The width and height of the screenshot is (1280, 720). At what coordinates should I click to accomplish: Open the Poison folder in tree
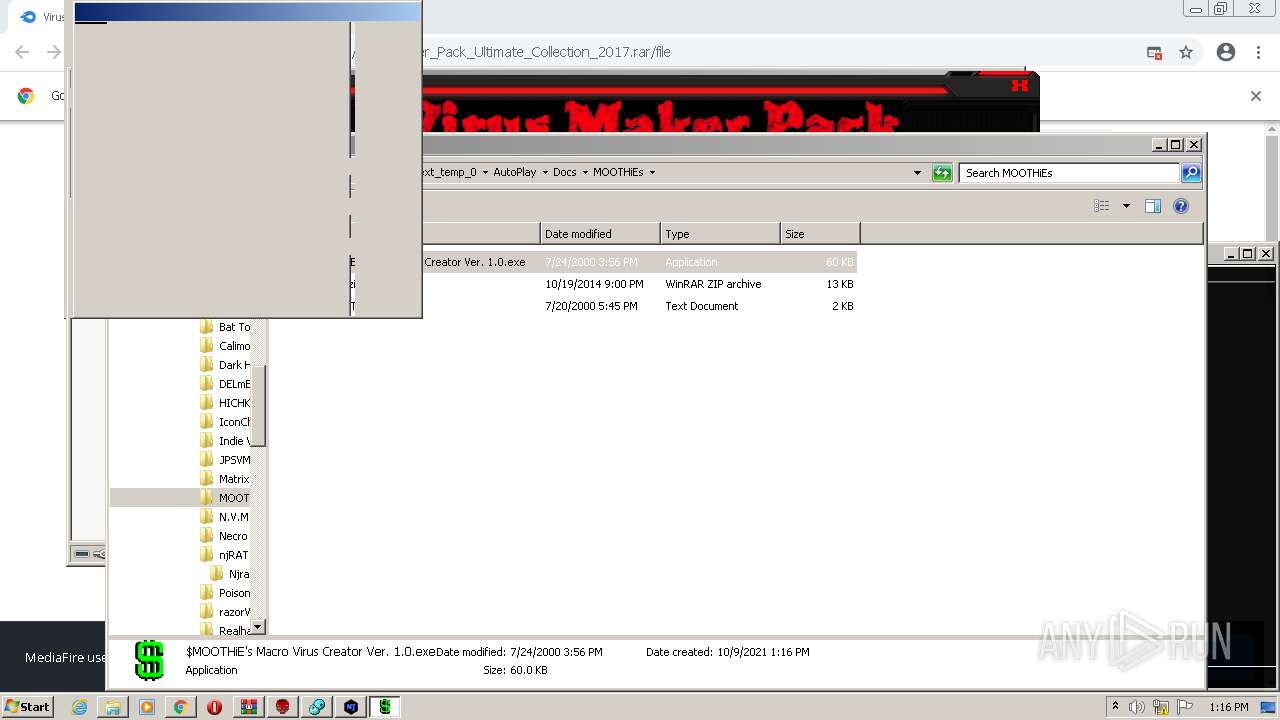pyautogui.click(x=225, y=593)
